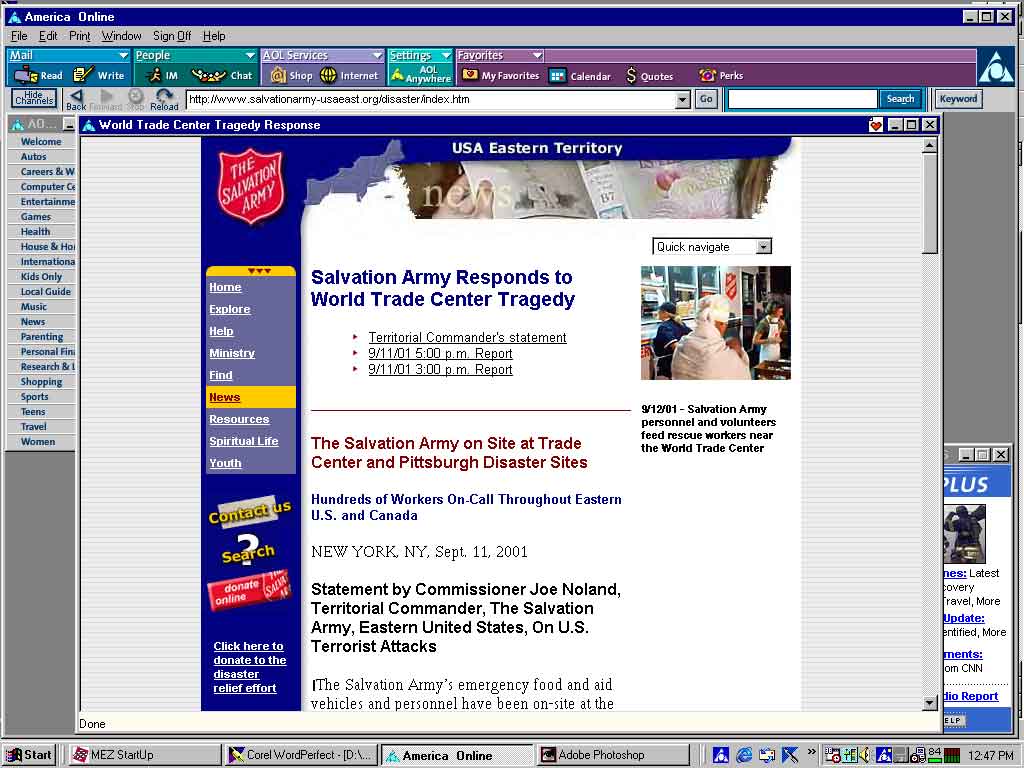Click the Spiritual Life navigation link
Image resolution: width=1024 pixels, height=768 pixels.
coord(244,441)
